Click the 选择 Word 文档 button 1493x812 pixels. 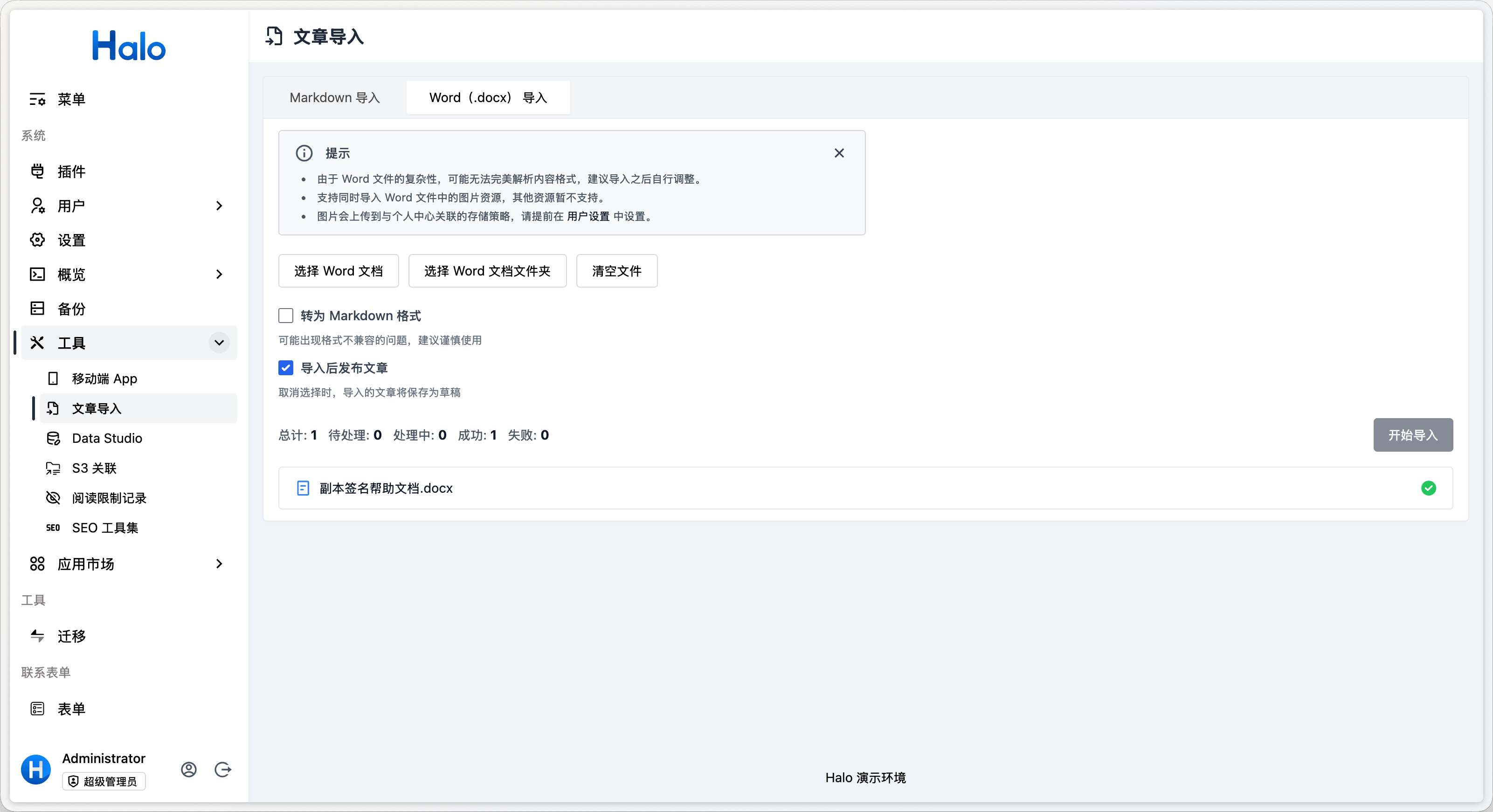[339, 271]
